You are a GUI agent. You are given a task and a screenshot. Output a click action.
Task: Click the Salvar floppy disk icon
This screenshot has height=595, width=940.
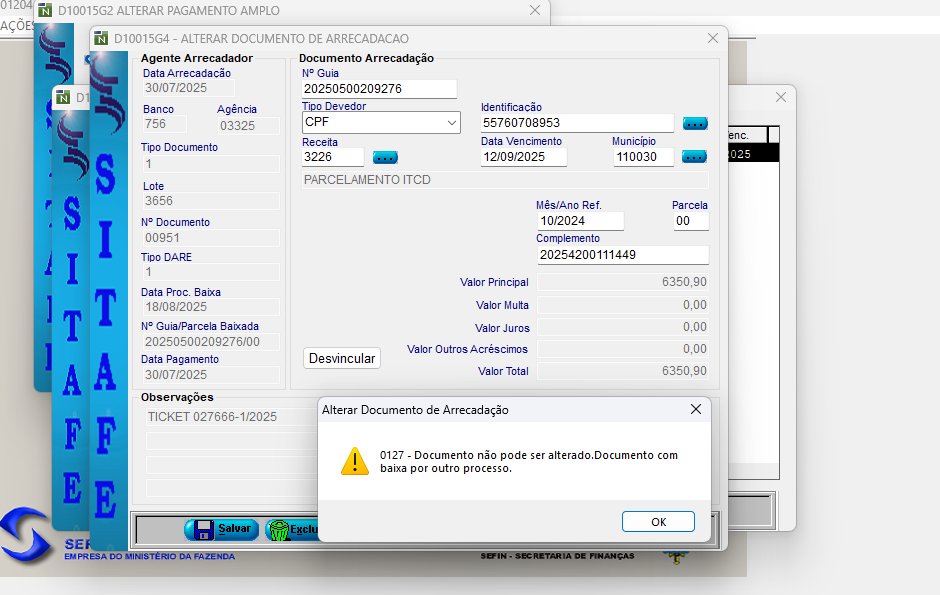tap(200, 529)
